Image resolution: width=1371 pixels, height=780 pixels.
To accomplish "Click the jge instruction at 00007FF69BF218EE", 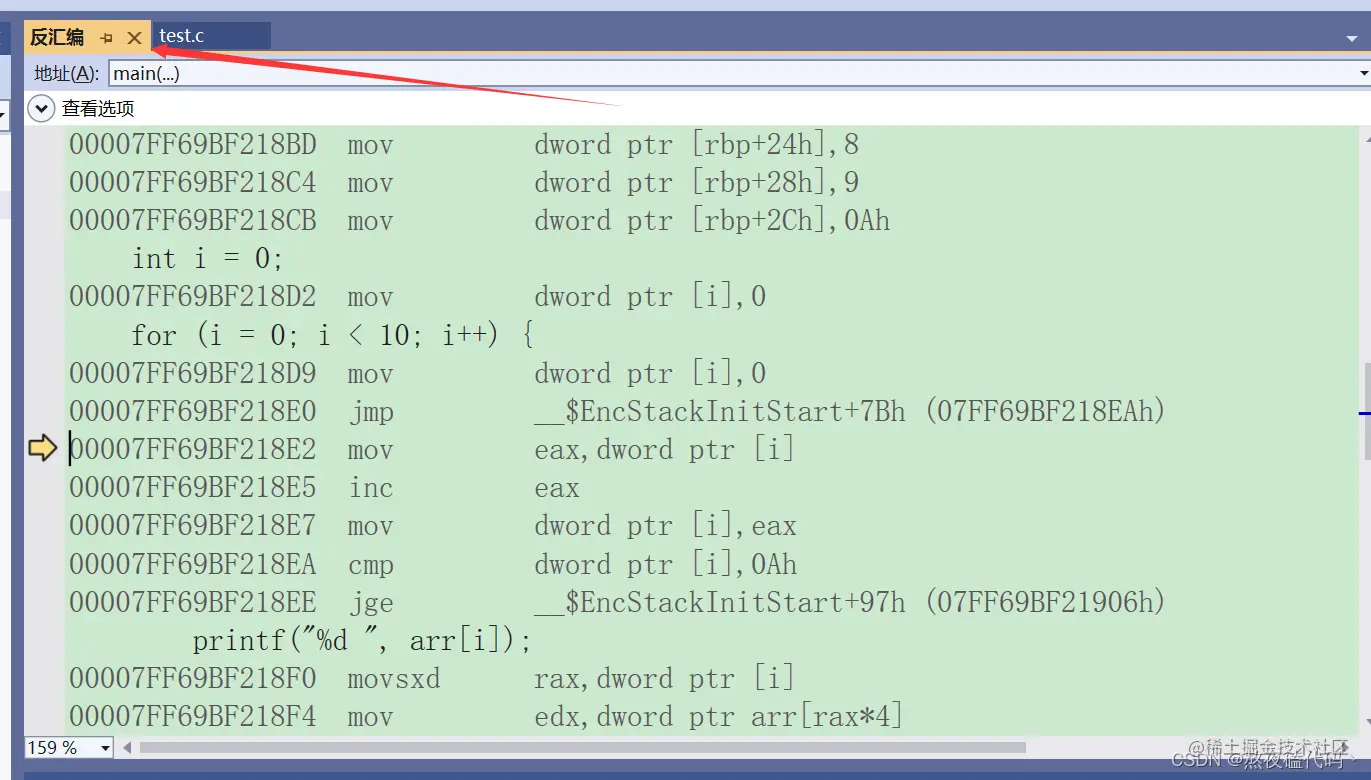I will pos(617,602).
